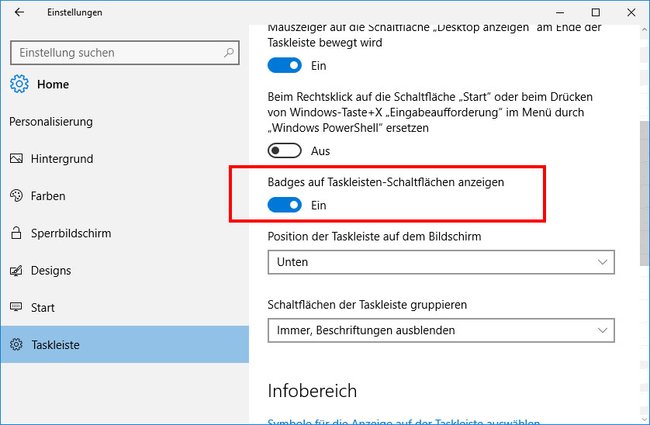
Task: Click the Aus label beside the PowerShell toggle
Action: click(320, 151)
